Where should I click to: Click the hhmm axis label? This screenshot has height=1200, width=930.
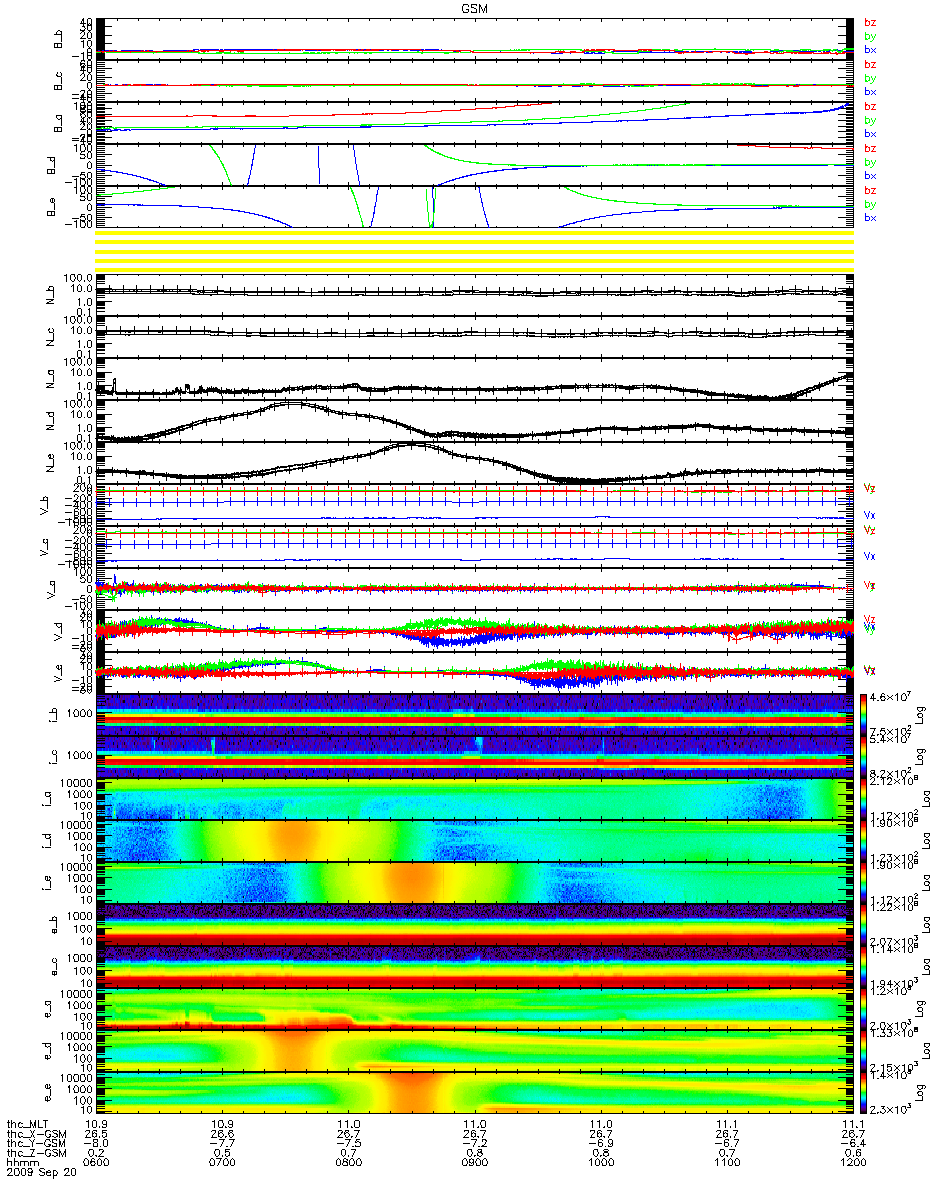pyautogui.click(x=21, y=1164)
